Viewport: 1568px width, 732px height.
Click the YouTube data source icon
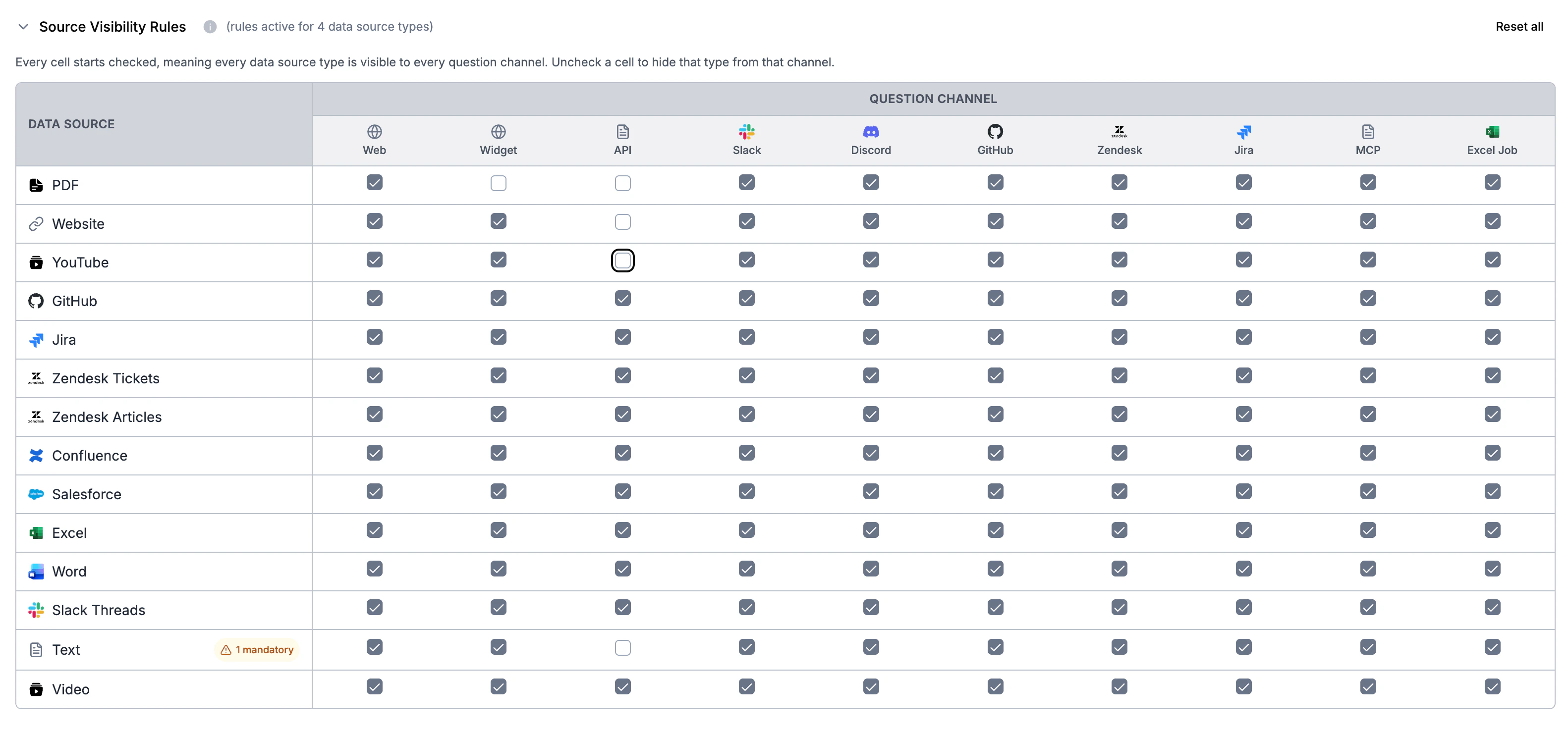(x=36, y=263)
